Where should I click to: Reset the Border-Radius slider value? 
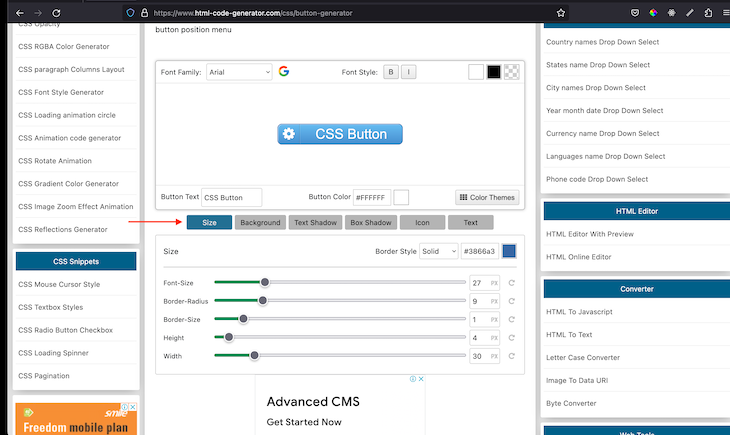pos(512,301)
